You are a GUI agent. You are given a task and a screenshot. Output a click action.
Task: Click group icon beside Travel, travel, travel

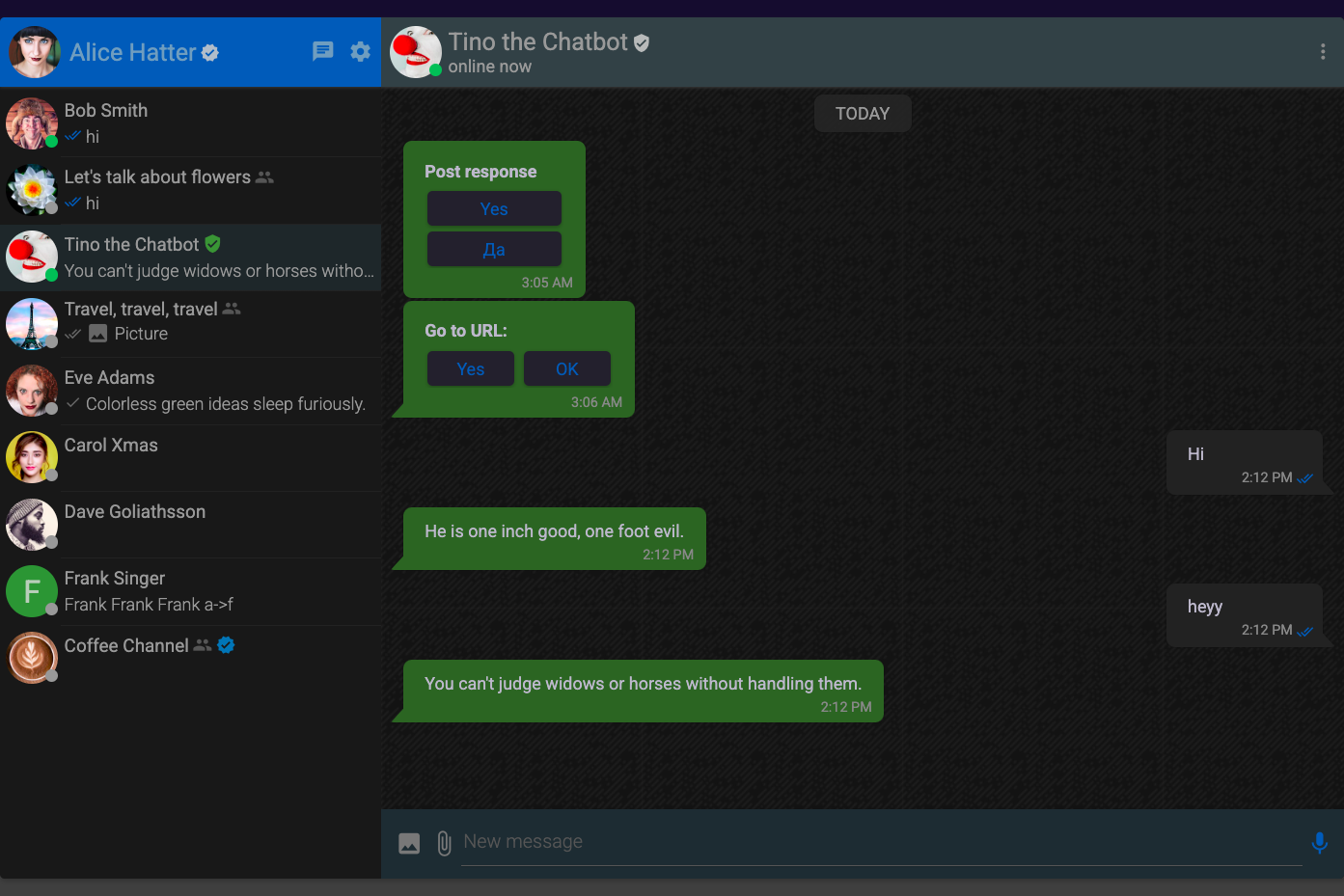point(232,309)
